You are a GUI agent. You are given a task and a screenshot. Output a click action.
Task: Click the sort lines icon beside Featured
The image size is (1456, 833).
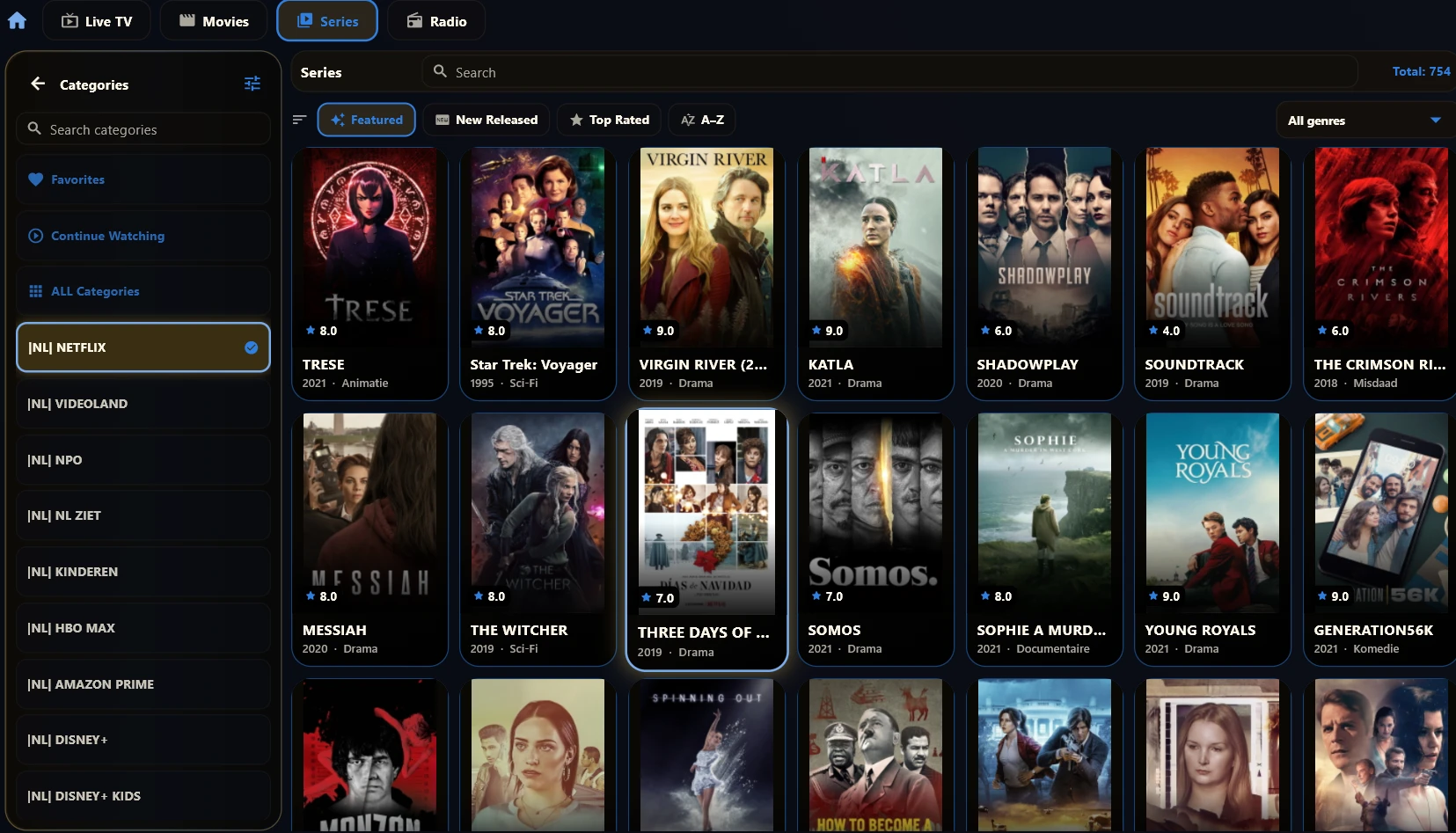(x=299, y=120)
